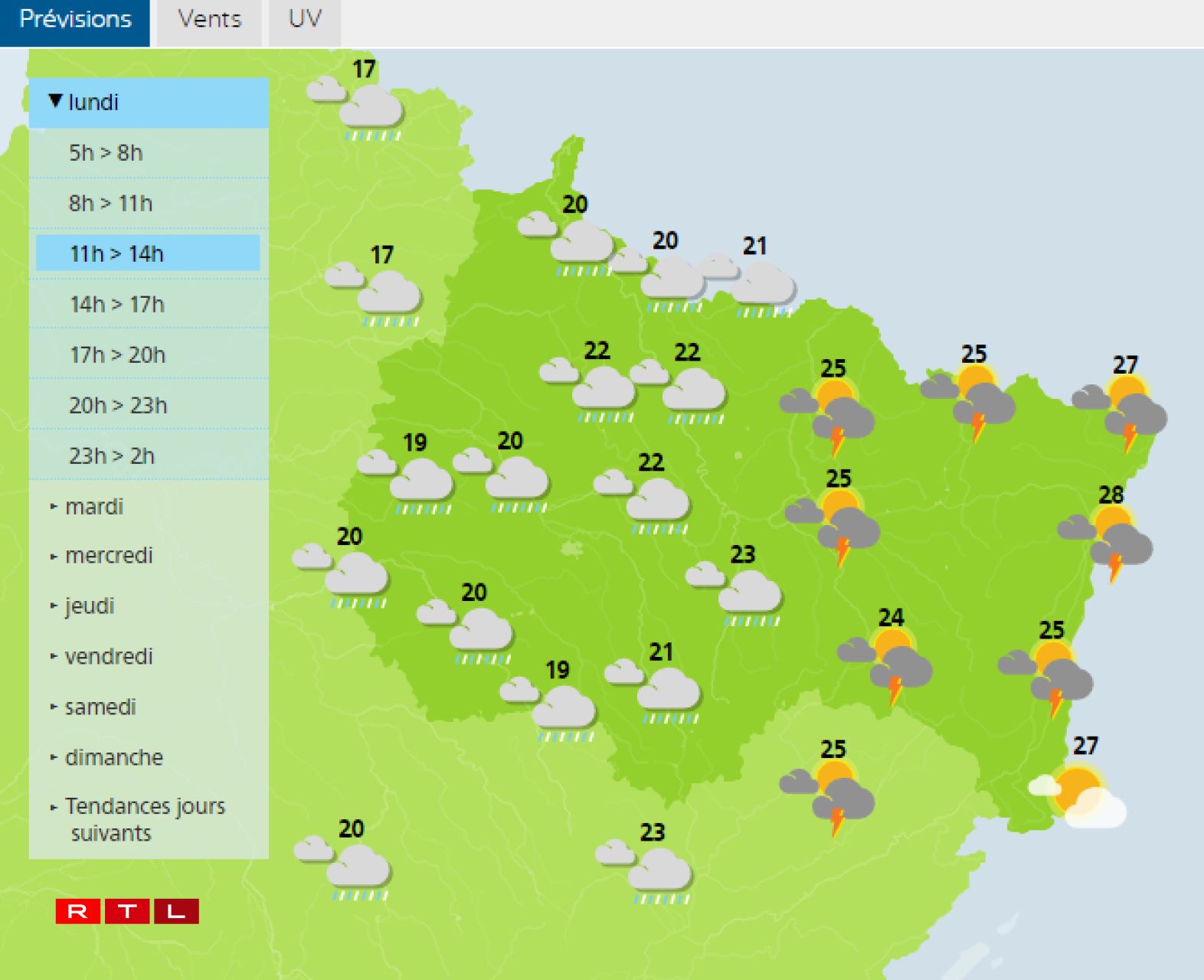Select the 5h > 8h time slot
The height and width of the screenshot is (980, 1204).
coord(106,153)
